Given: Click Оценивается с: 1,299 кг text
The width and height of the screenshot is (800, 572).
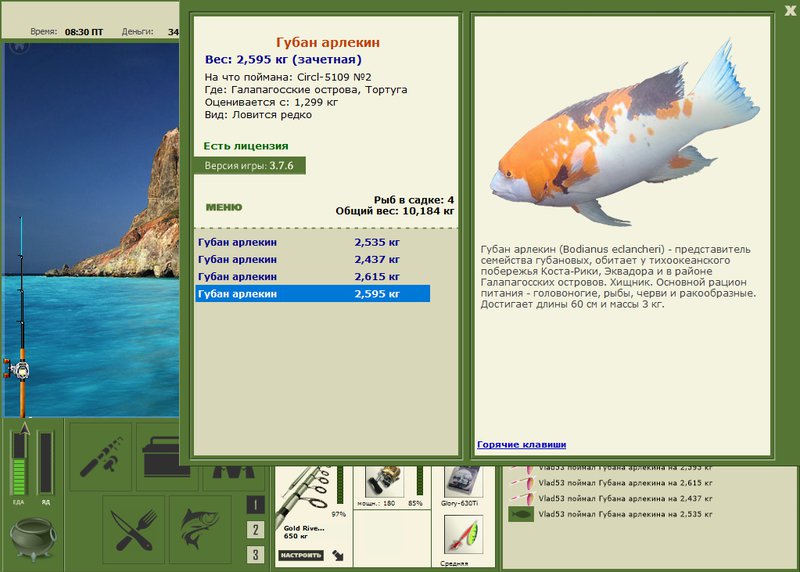Looking at the screenshot, I should 271,102.
